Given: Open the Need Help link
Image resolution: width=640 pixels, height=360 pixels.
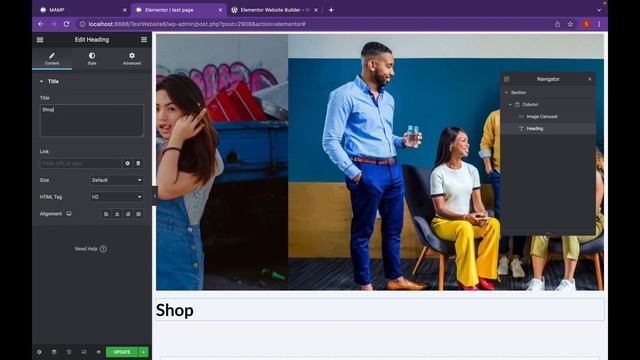Looking at the screenshot, I should click(91, 249).
